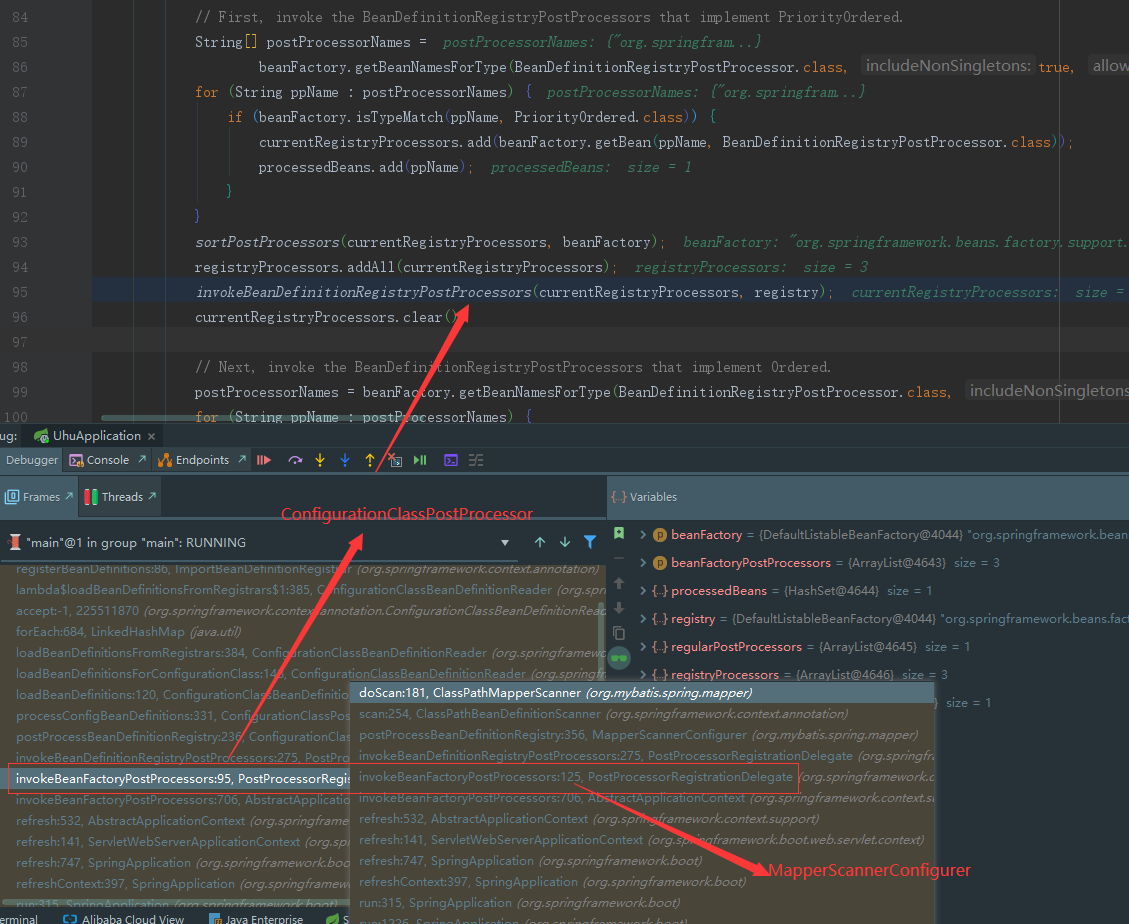The image size is (1129, 924).
Task: Select frame postProcessBeanDefinitionRegistry:356, MapperScannerConfigurer
Action: pyautogui.click(x=642, y=735)
